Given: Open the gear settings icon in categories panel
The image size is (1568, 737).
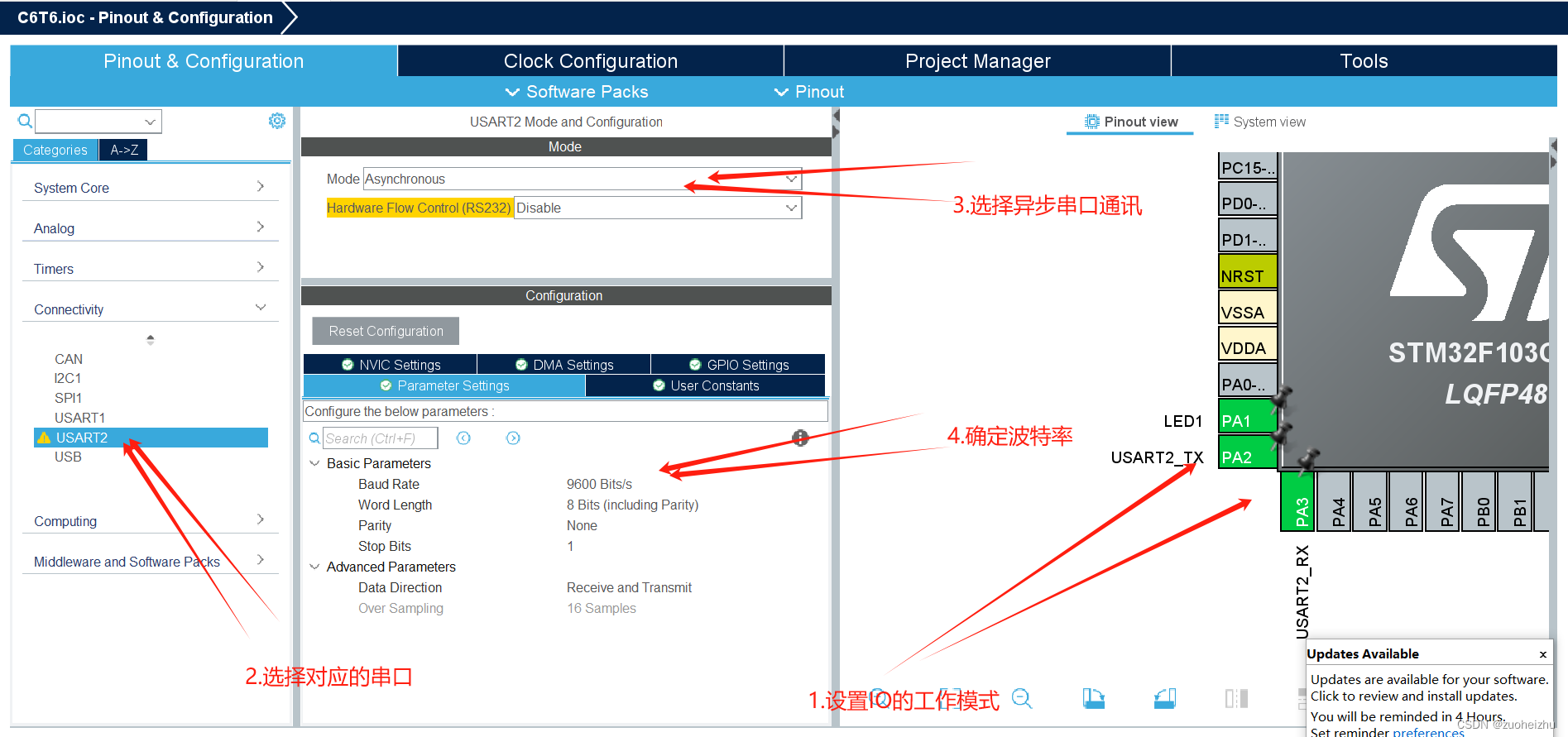Looking at the screenshot, I should point(277,121).
